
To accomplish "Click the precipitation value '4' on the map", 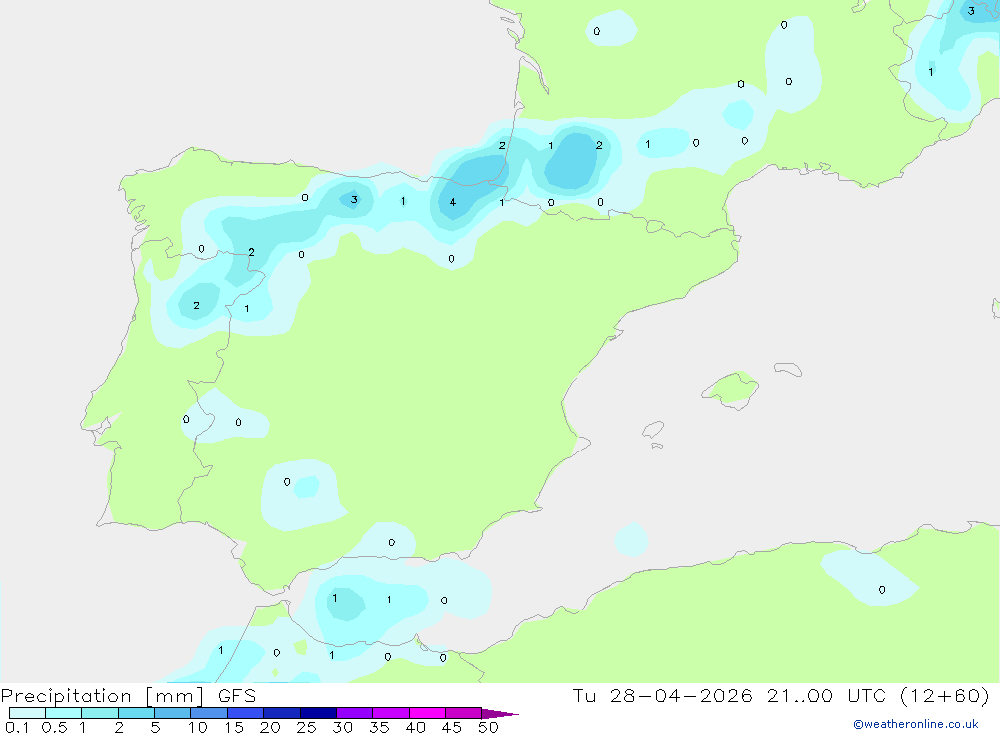I will click(x=453, y=202).
